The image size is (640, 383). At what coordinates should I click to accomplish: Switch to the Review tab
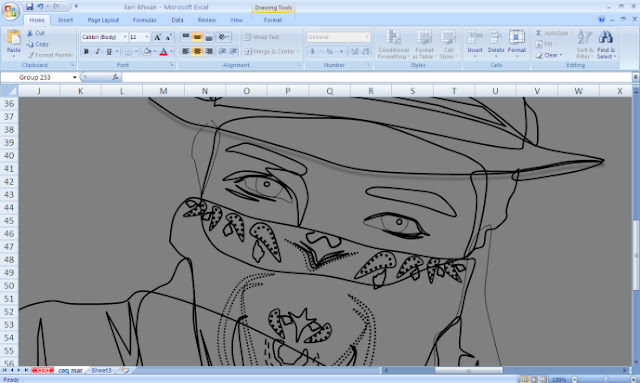point(207,20)
